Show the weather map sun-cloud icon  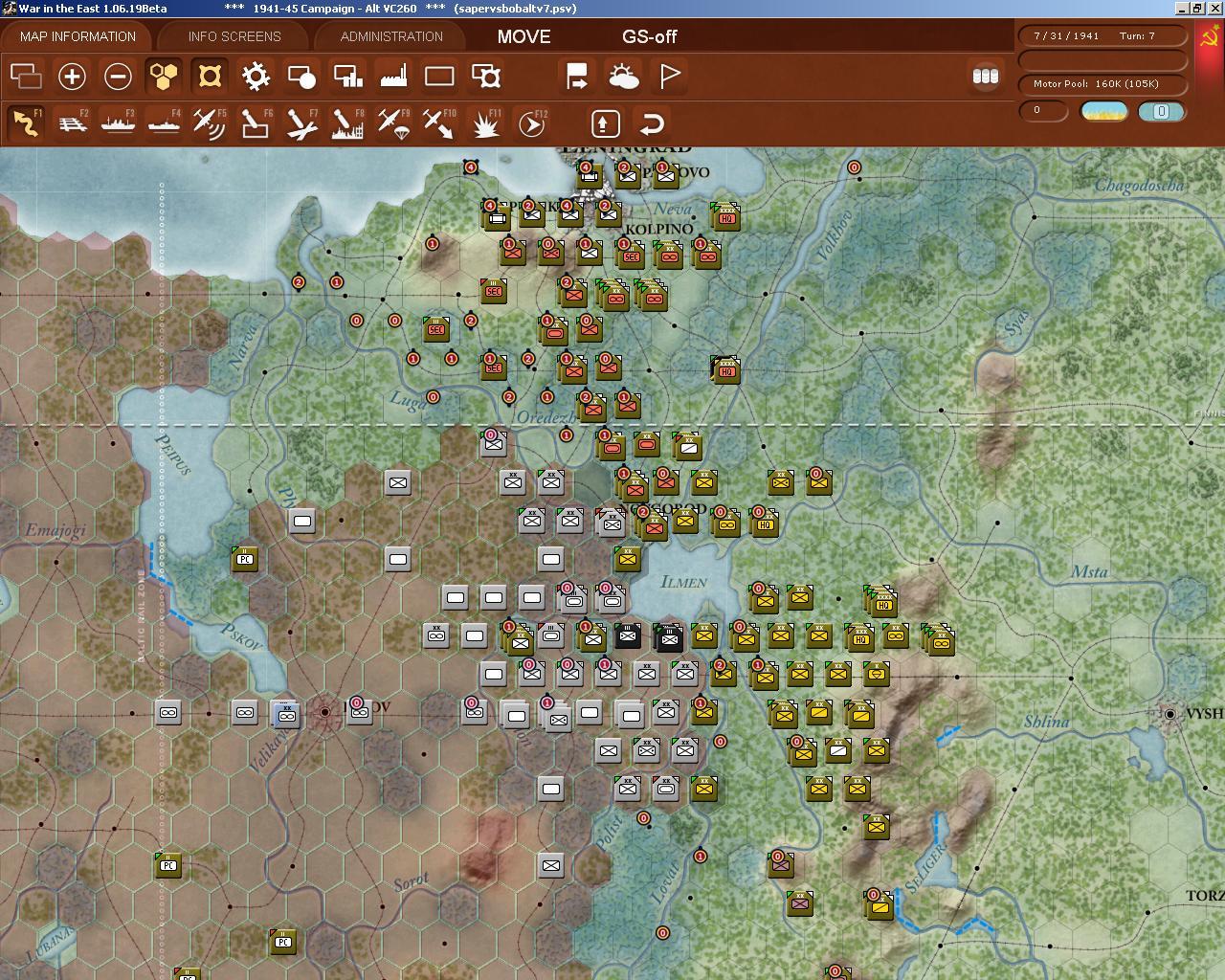click(x=623, y=76)
